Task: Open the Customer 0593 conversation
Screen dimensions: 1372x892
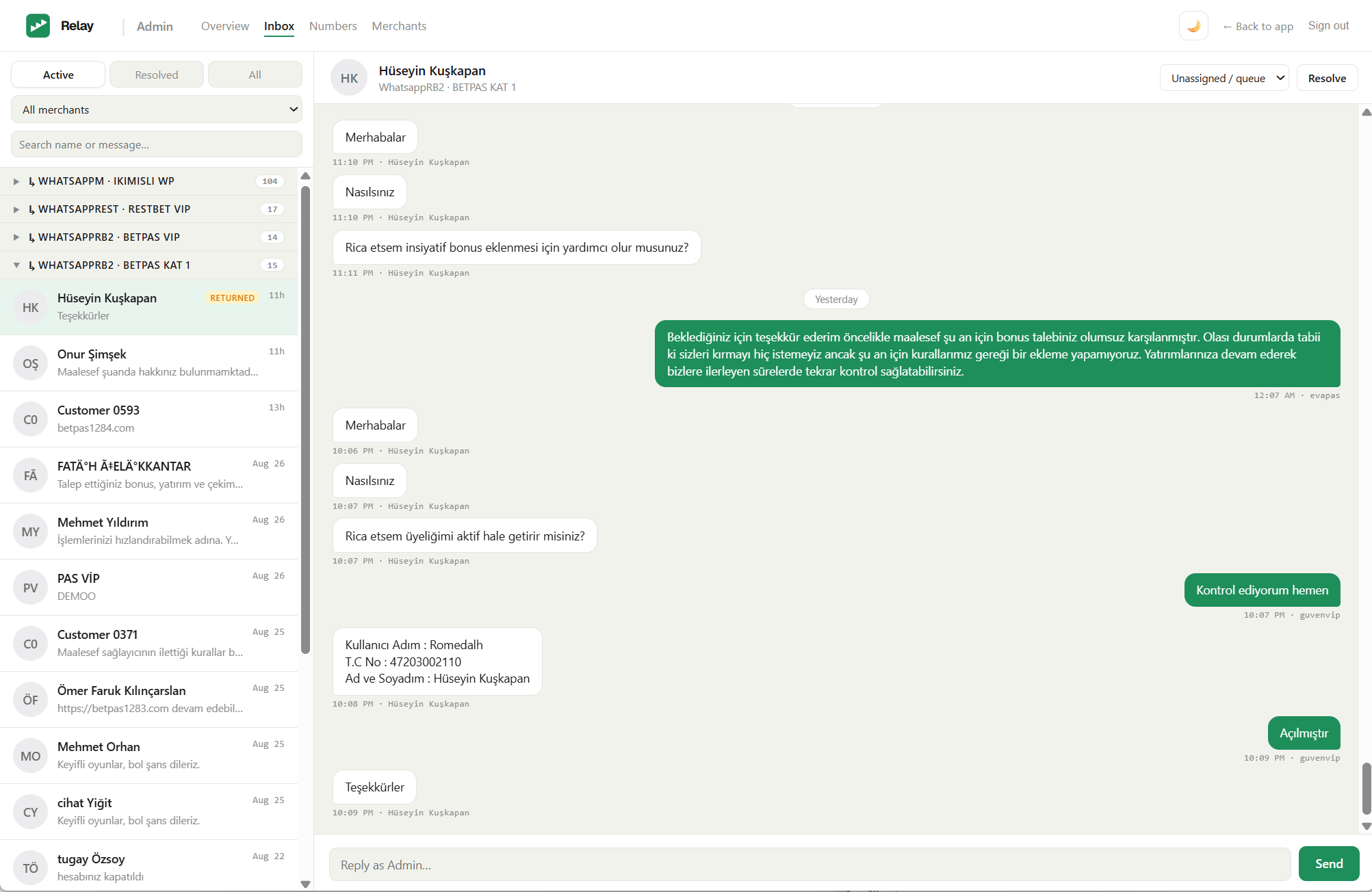Action: coord(149,419)
